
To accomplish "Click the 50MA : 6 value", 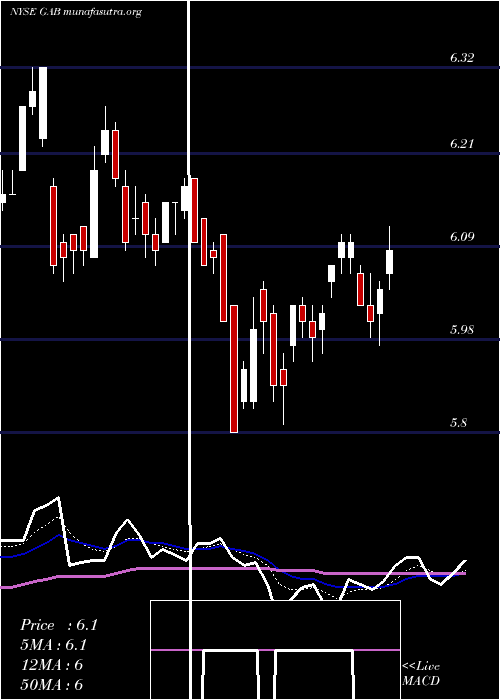I will click(x=51, y=684).
